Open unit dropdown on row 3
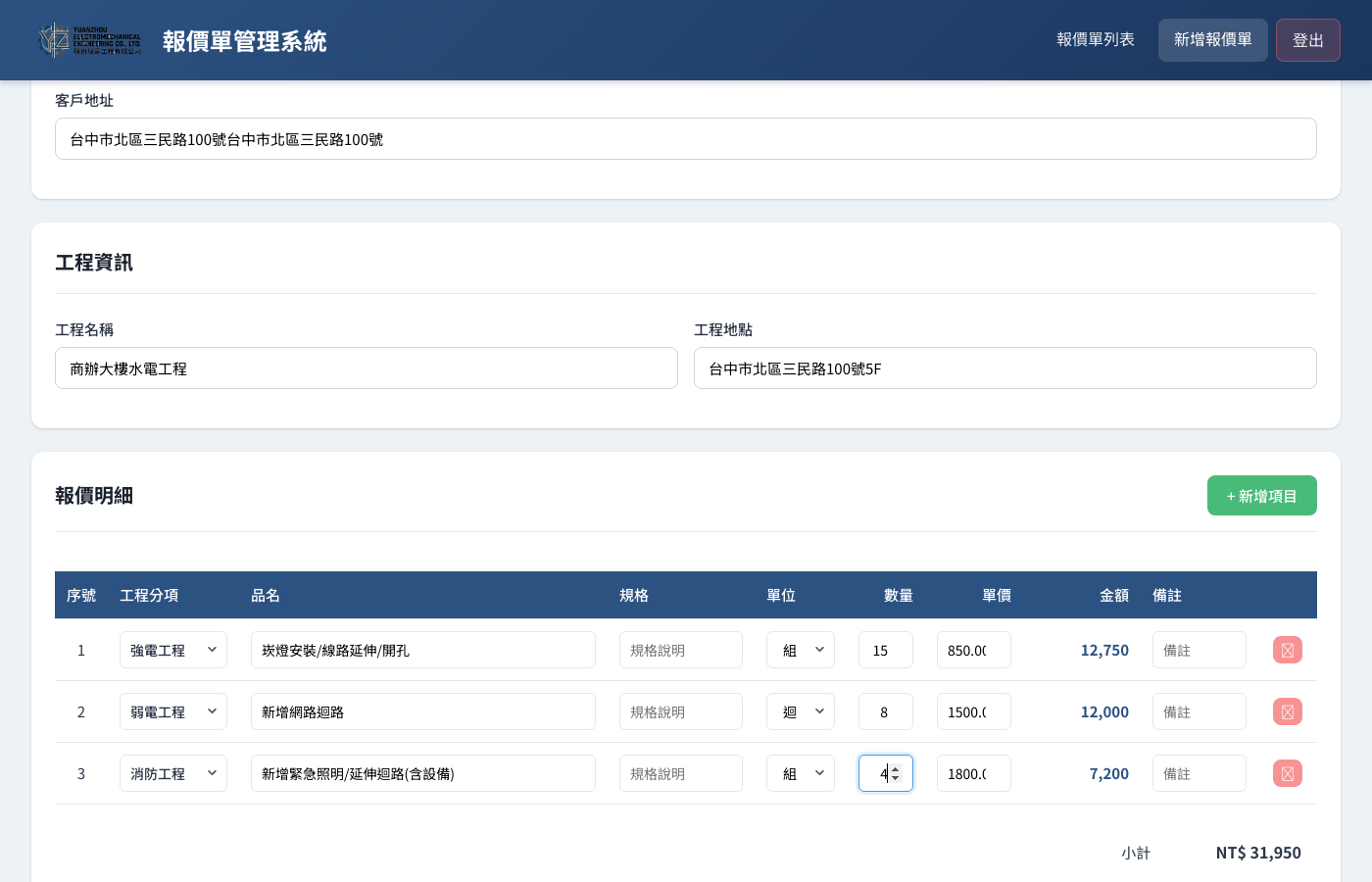 pos(801,773)
